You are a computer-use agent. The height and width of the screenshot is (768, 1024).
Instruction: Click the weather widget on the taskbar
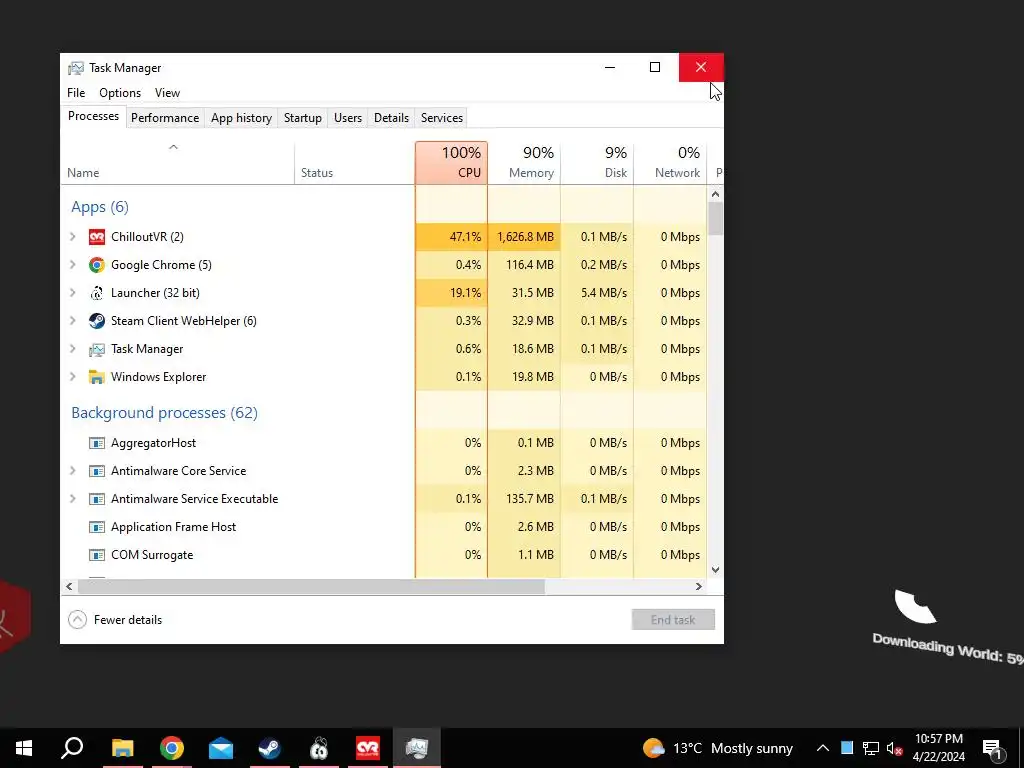tap(717, 748)
